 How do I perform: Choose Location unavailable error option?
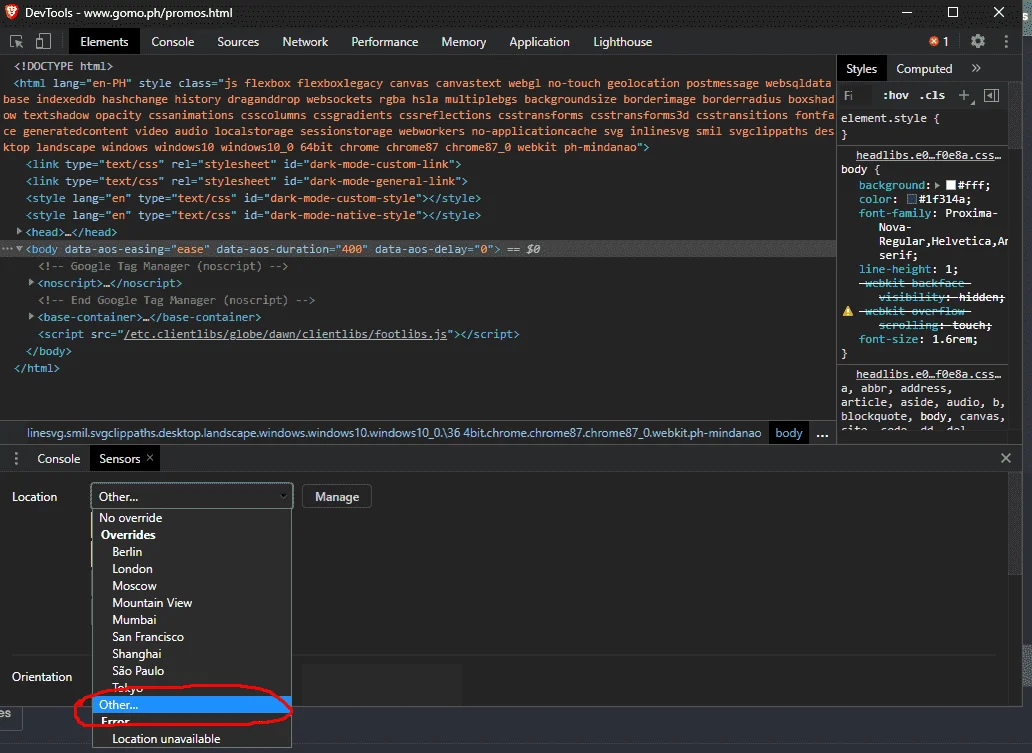(x=192, y=739)
